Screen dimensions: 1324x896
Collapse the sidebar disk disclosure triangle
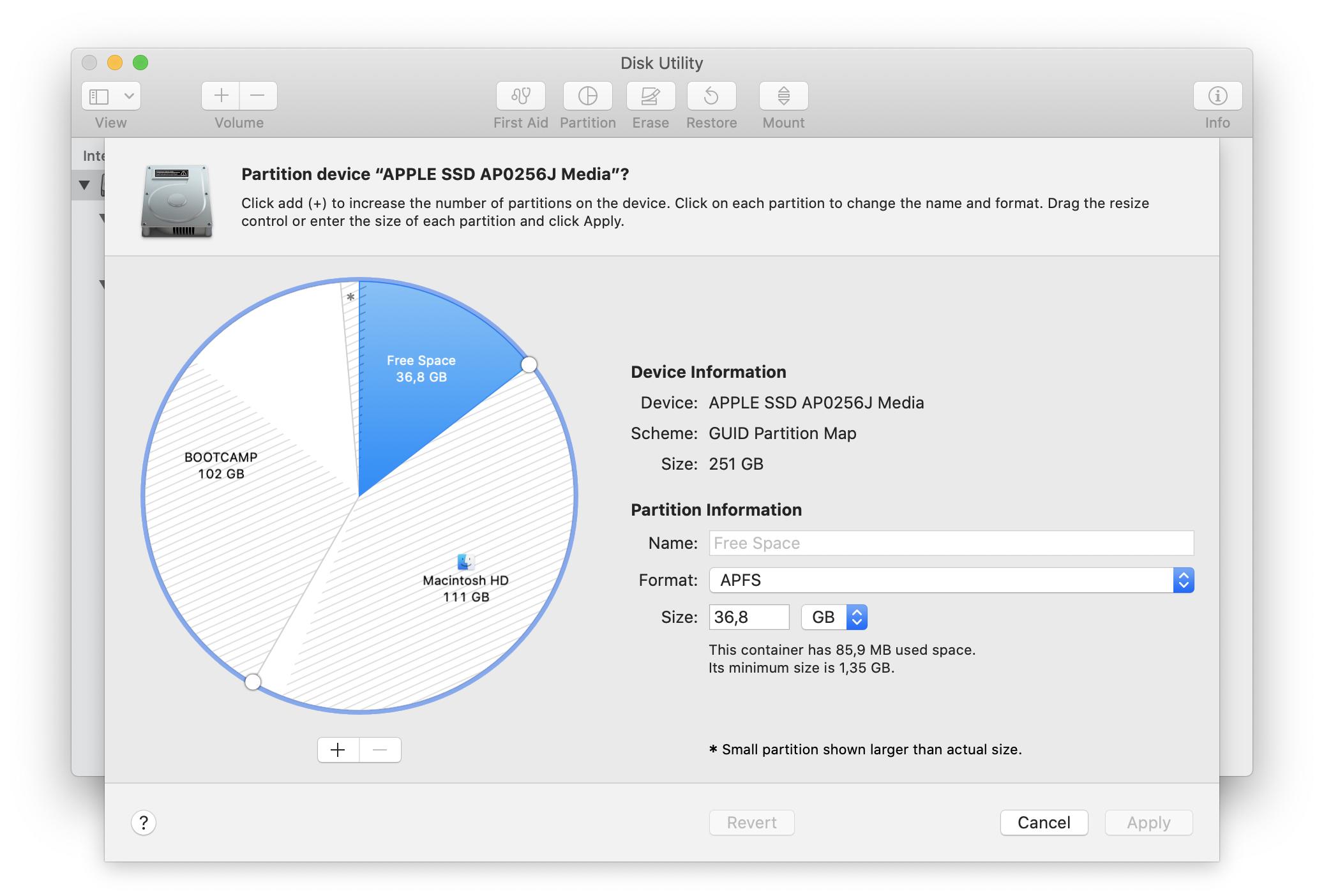(84, 185)
